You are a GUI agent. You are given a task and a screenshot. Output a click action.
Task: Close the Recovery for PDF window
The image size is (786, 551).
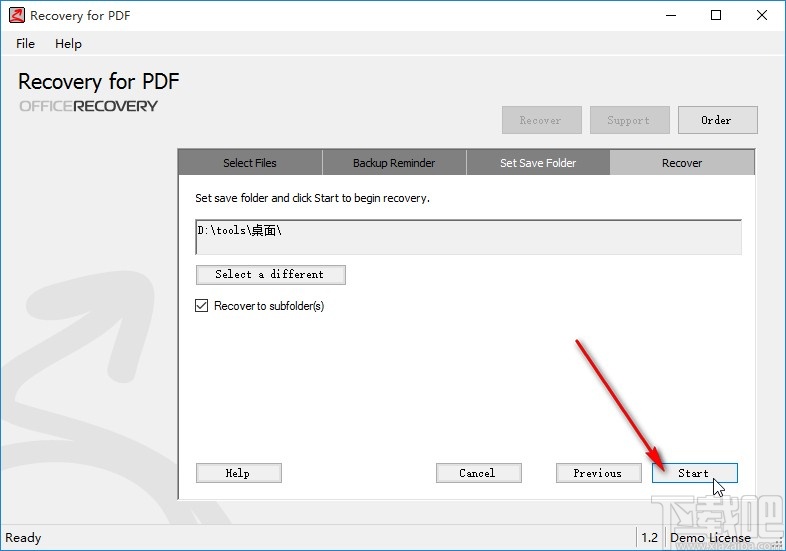tap(761, 15)
